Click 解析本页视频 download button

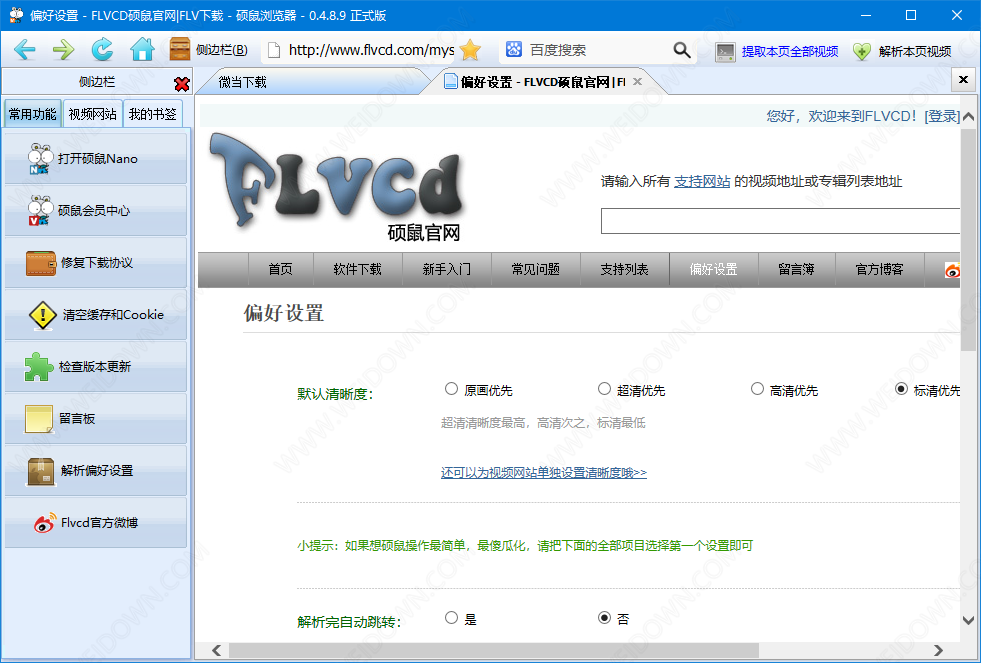903,51
